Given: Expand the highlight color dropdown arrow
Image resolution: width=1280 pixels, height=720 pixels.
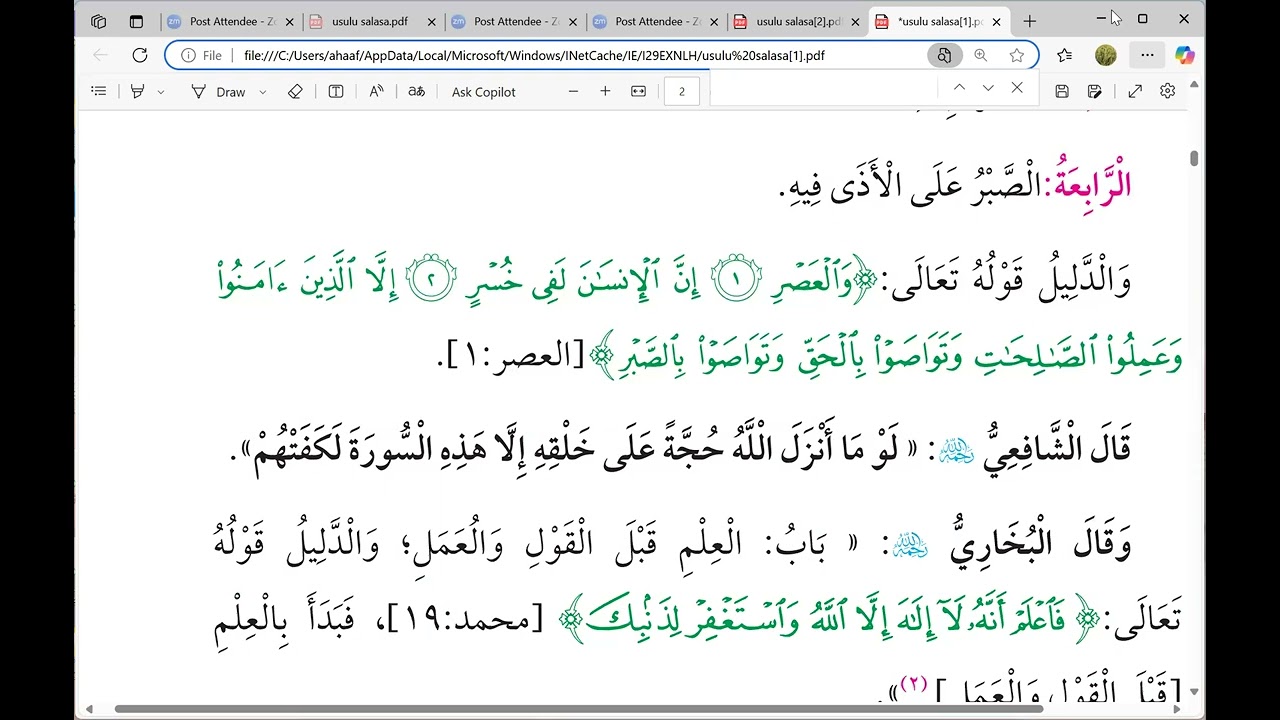Looking at the screenshot, I should pos(160,92).
